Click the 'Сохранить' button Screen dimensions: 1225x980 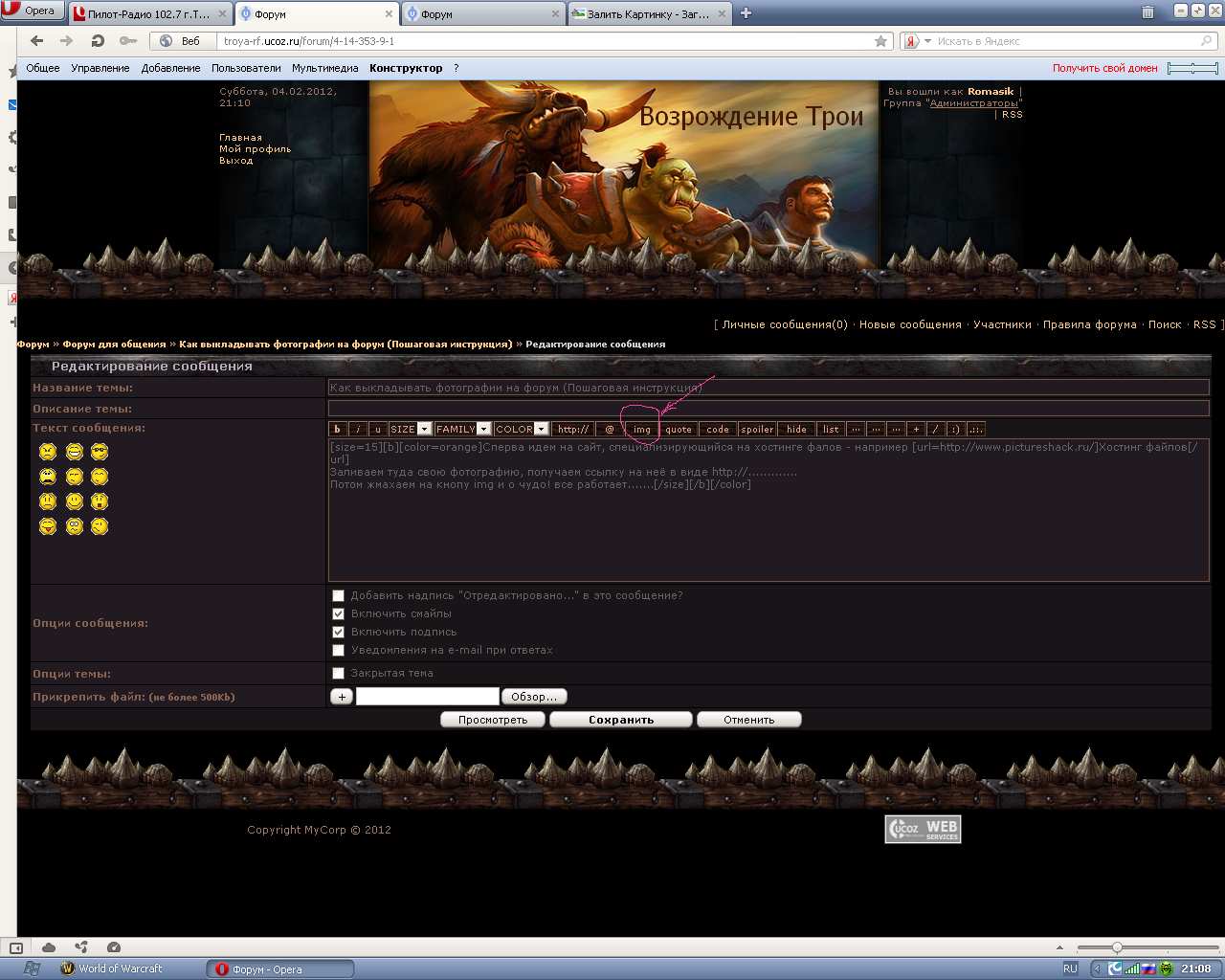pyautogui.click(x=621, y=720)
